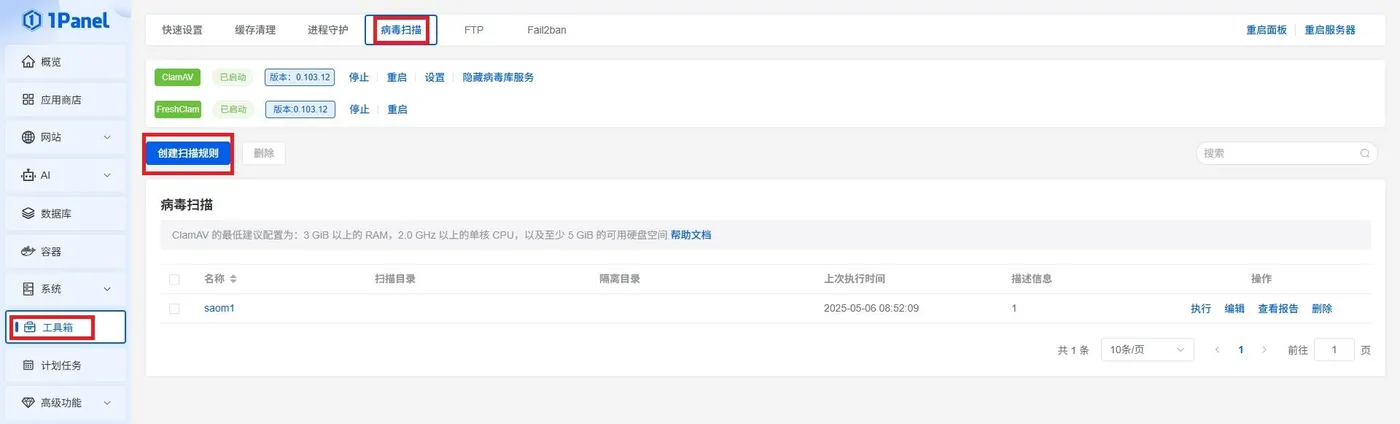Sort by 名称 column arrows
The image size is (1400, 424).
click(x=233, y=279)
